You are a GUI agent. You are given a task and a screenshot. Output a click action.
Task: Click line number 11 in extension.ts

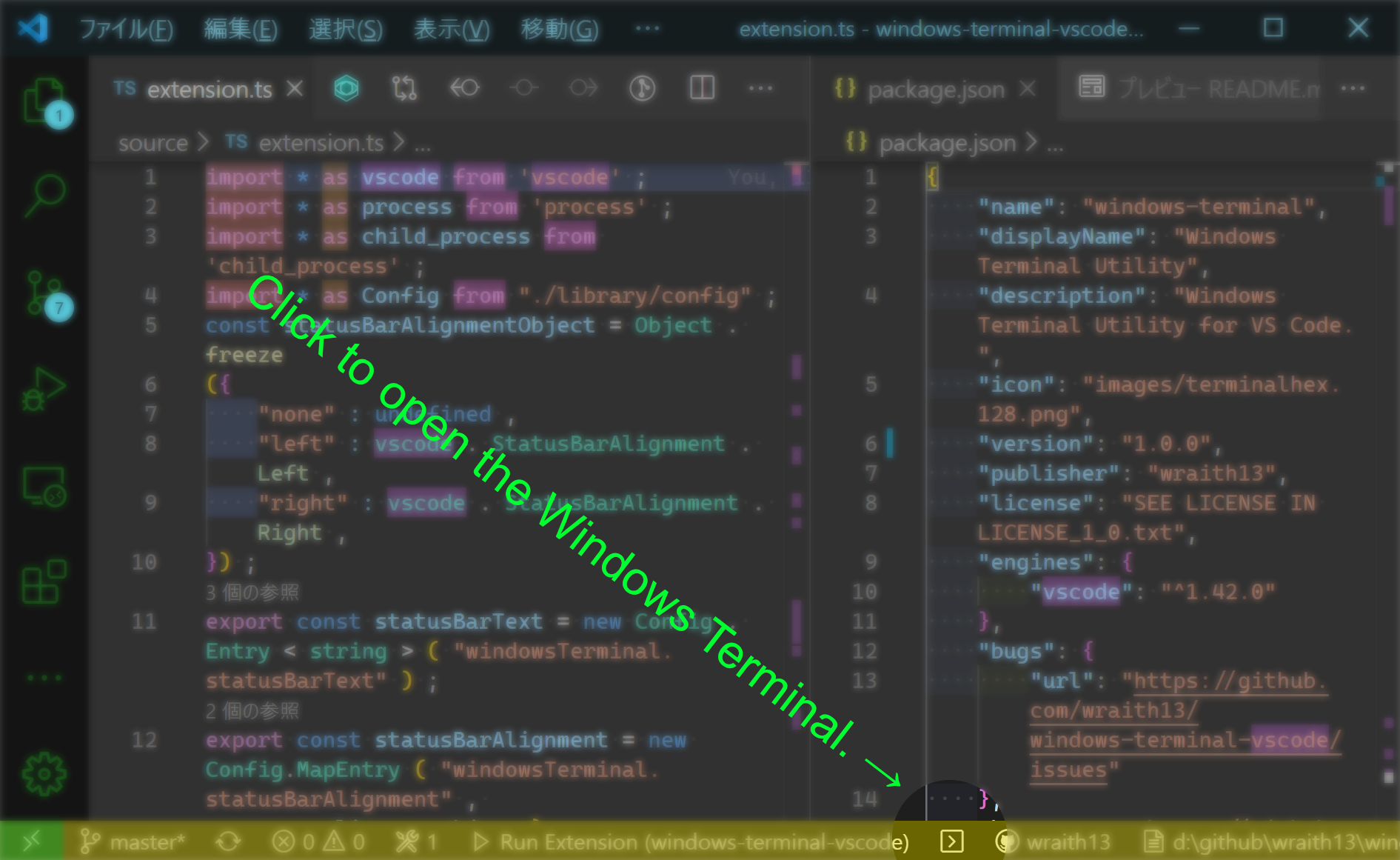point(144,621)
